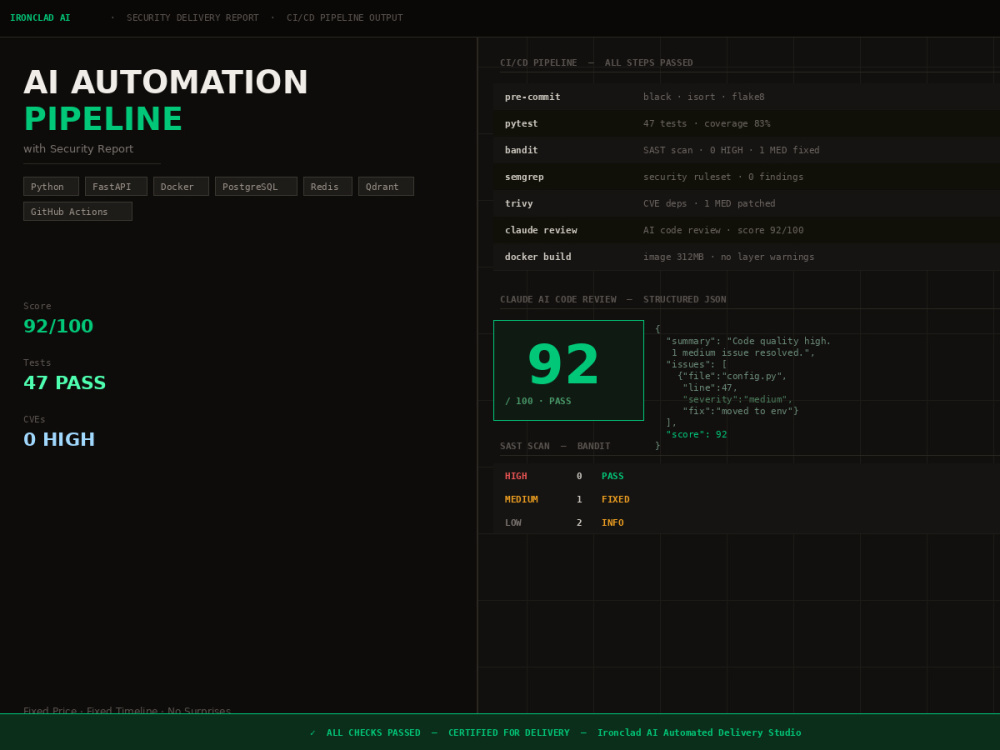Click the FIXED status in MEDIUM row

tap(615, 499)
